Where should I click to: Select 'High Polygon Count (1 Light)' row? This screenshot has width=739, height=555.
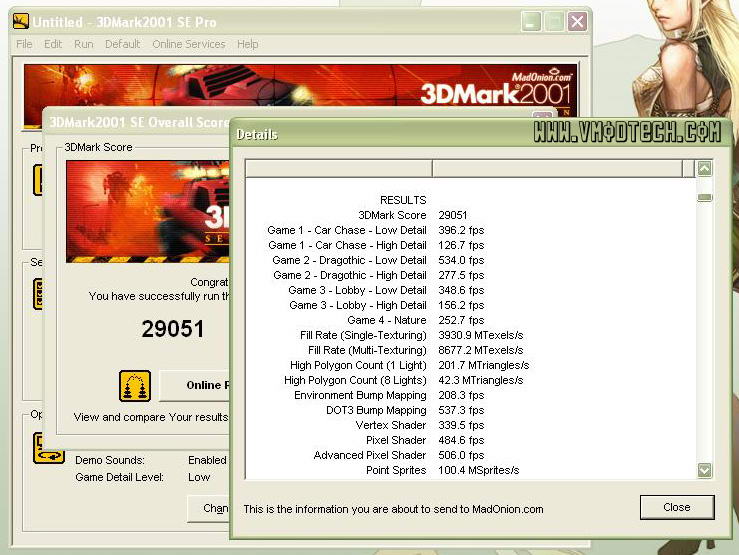(470, 366)
